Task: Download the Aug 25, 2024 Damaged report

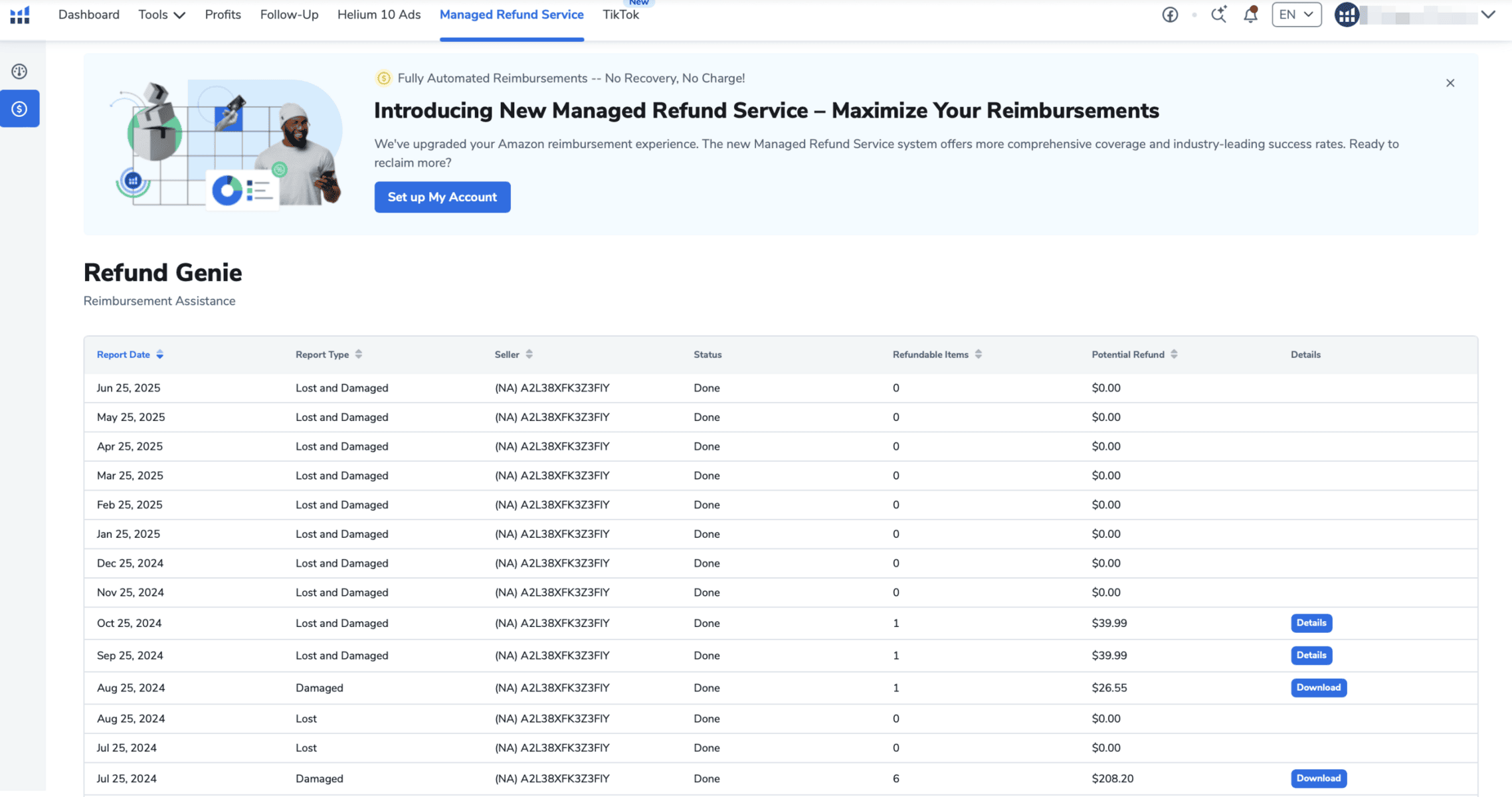Action: tap(1318, 687)
